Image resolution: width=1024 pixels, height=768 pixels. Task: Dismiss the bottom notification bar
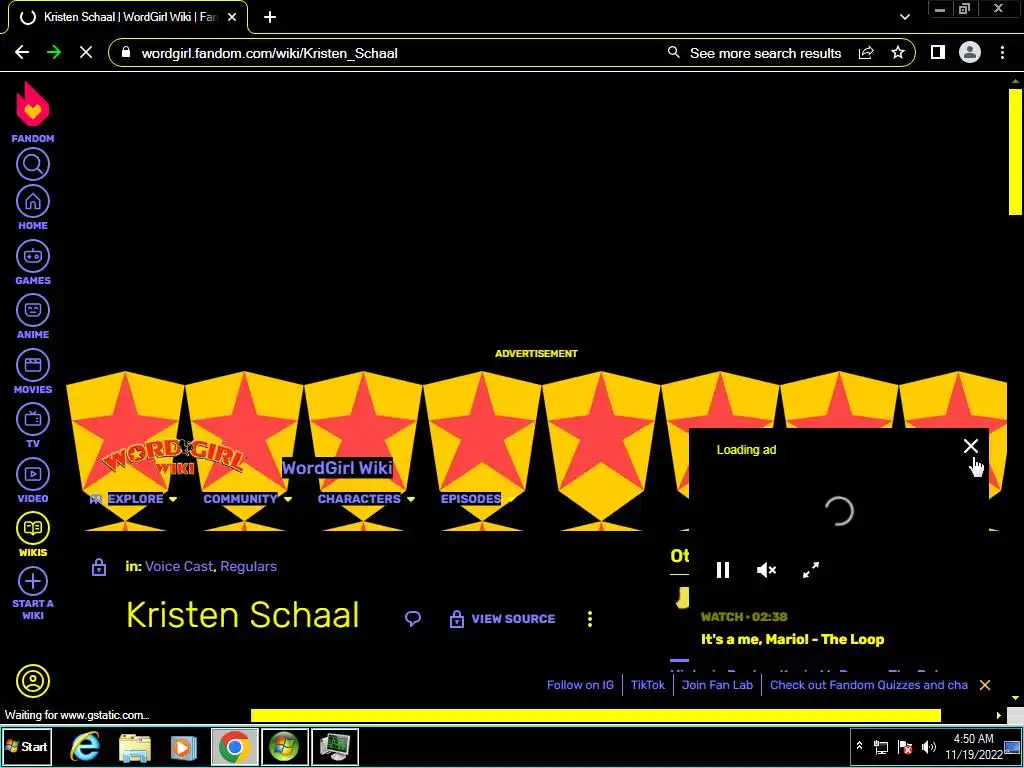pyautogui.click(x=985, y=685)
